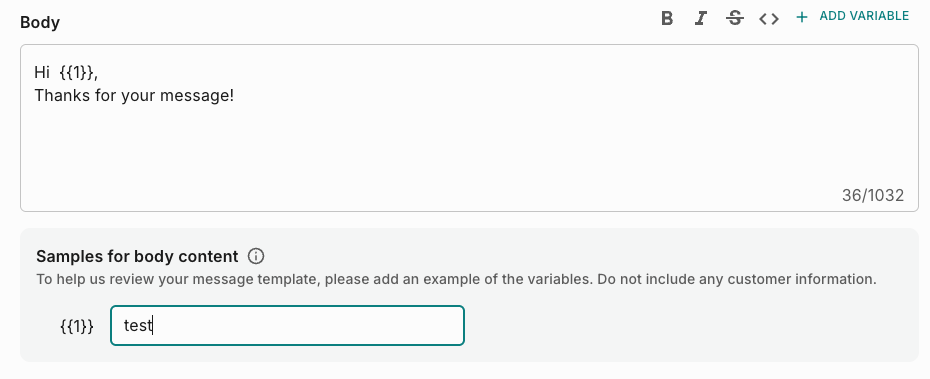Click the {{1}} placeholder in body text

(x=77, y=72)
